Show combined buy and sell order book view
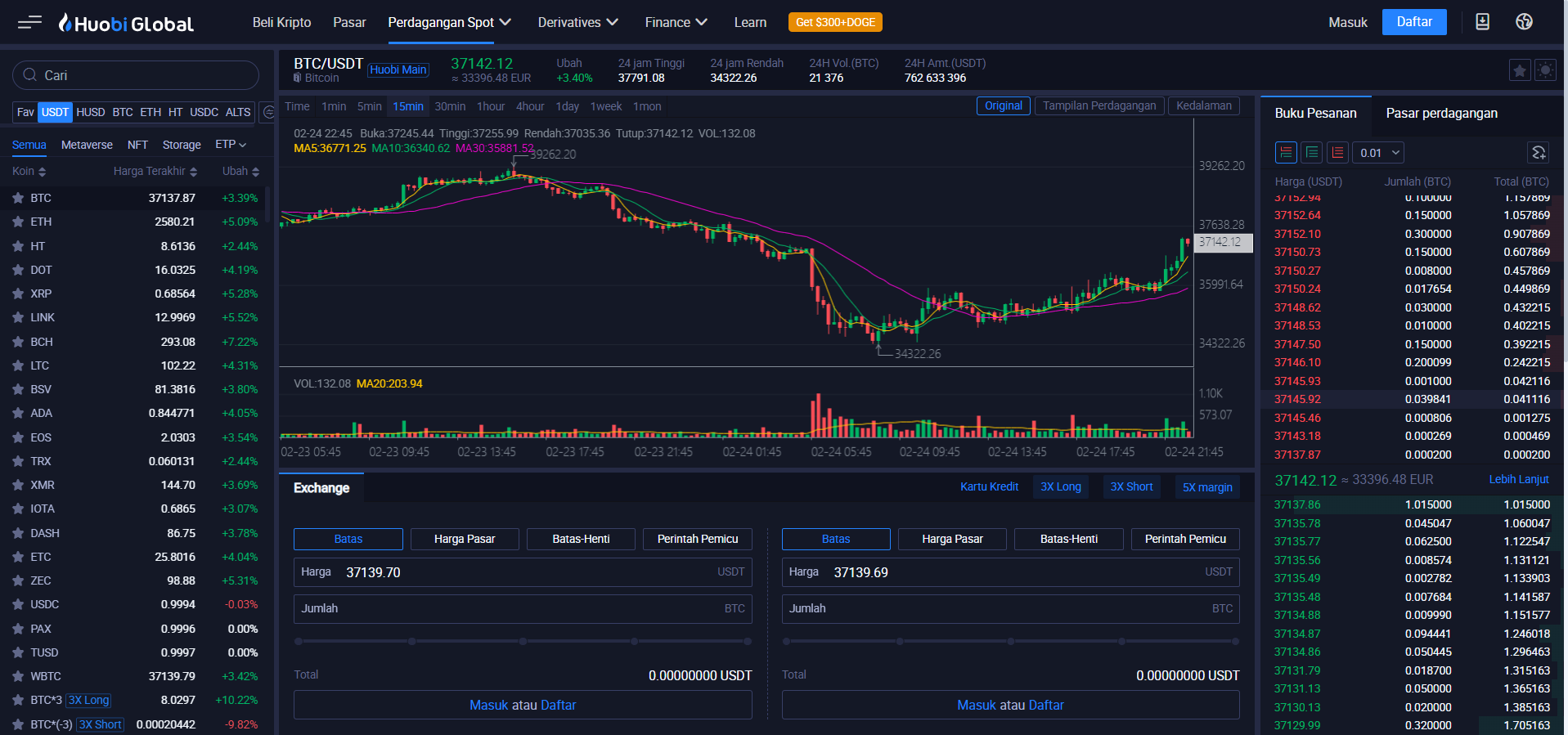 click(1286, 152)
